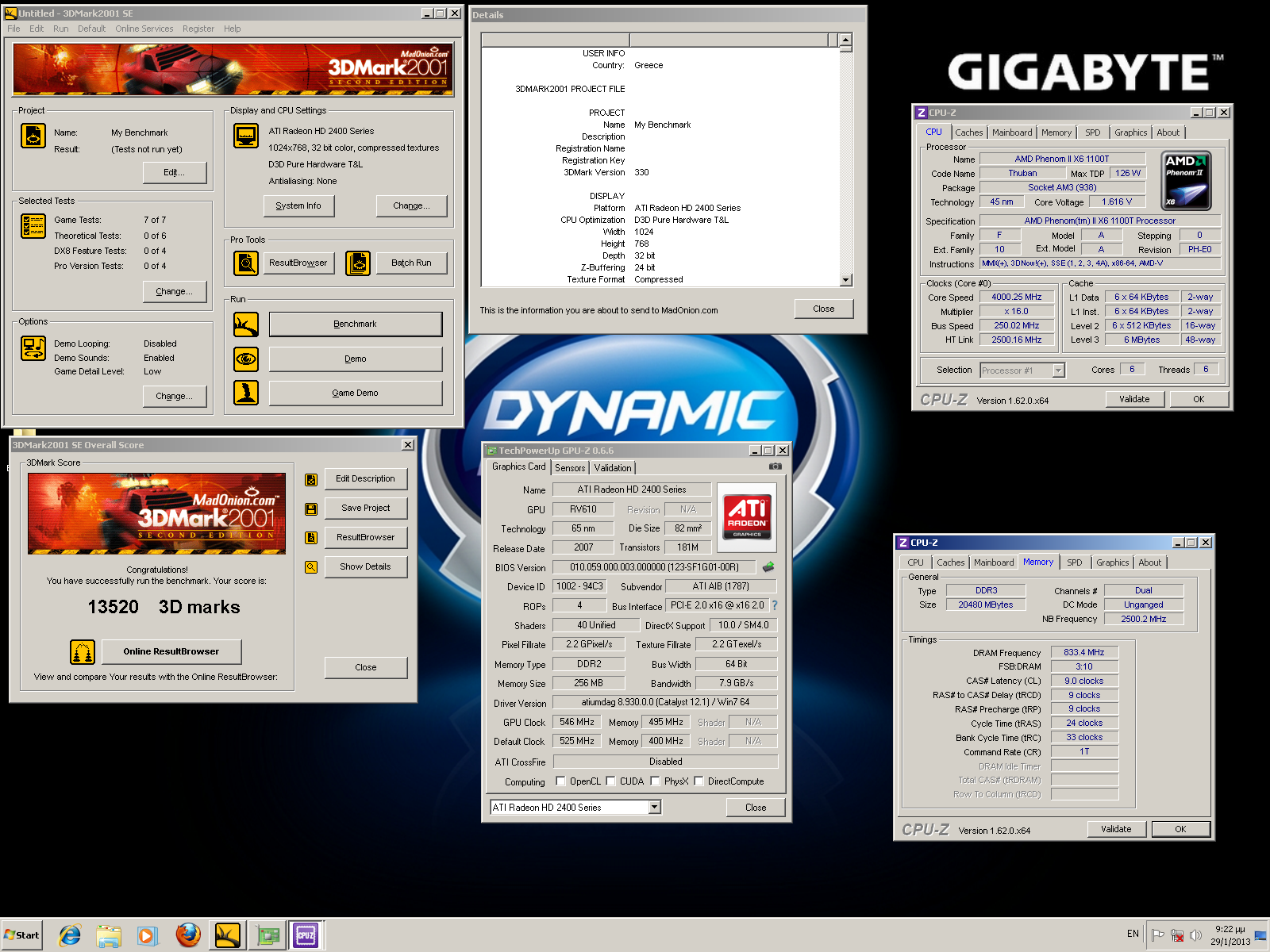Click the Edit Description icon in Overall Score
This screenshot has width=1270, height=952.
point(311,479)
